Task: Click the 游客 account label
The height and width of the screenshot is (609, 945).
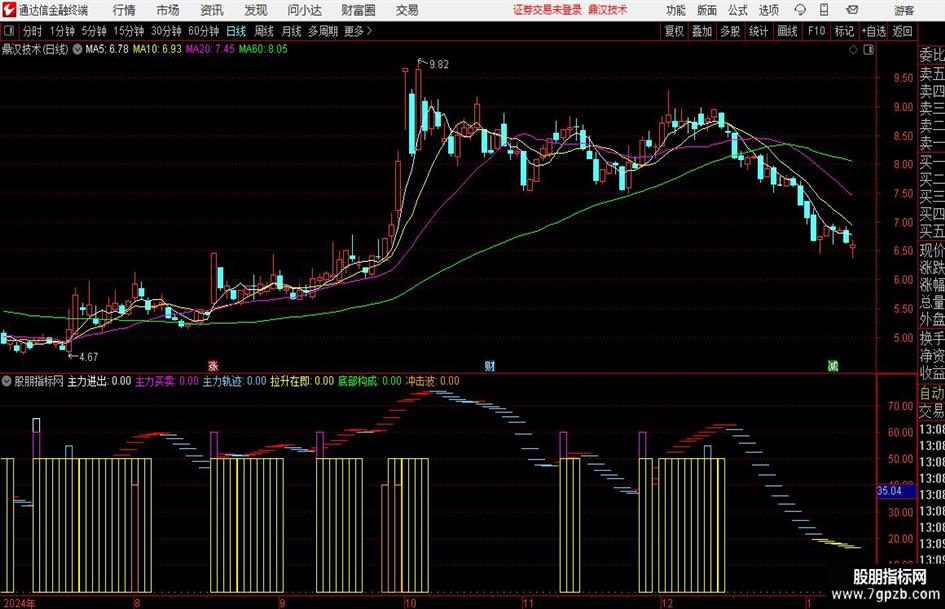Action: coord(903,10)
